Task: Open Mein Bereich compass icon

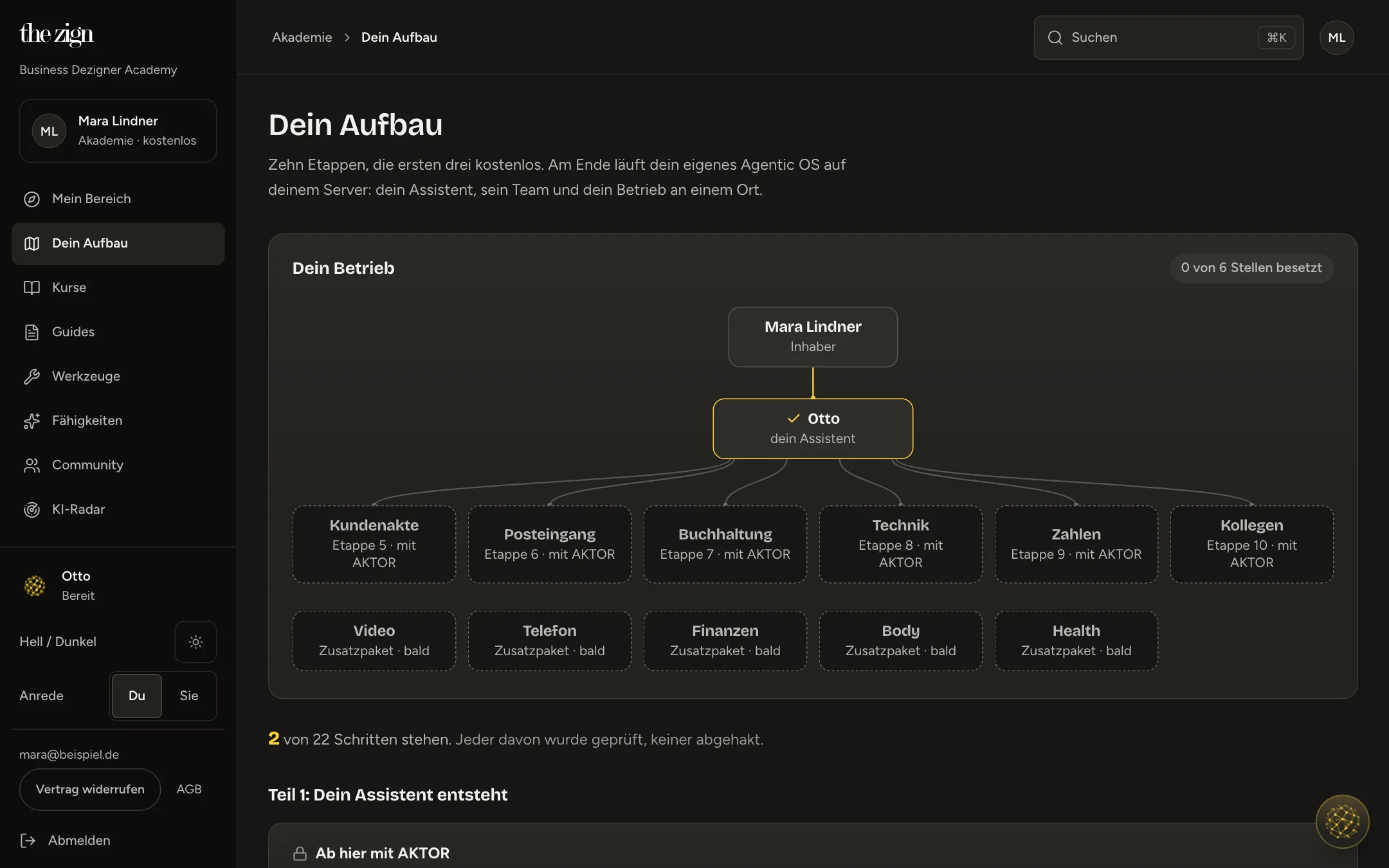Action: pyautogui.click(x=32, y=199)
